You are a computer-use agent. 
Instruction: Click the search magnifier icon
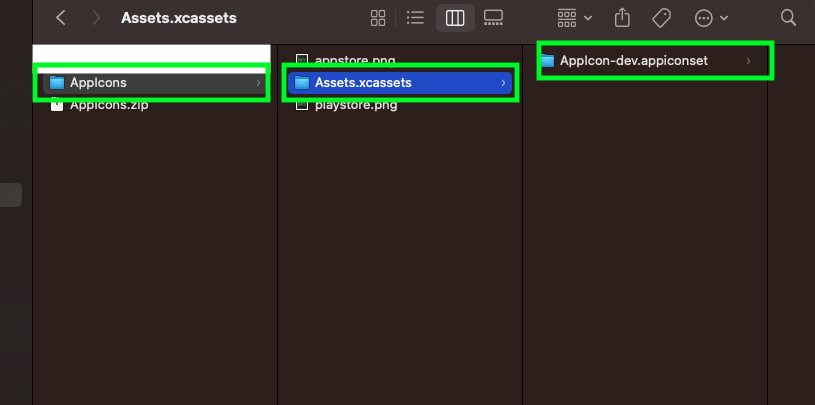click(788, 18)
